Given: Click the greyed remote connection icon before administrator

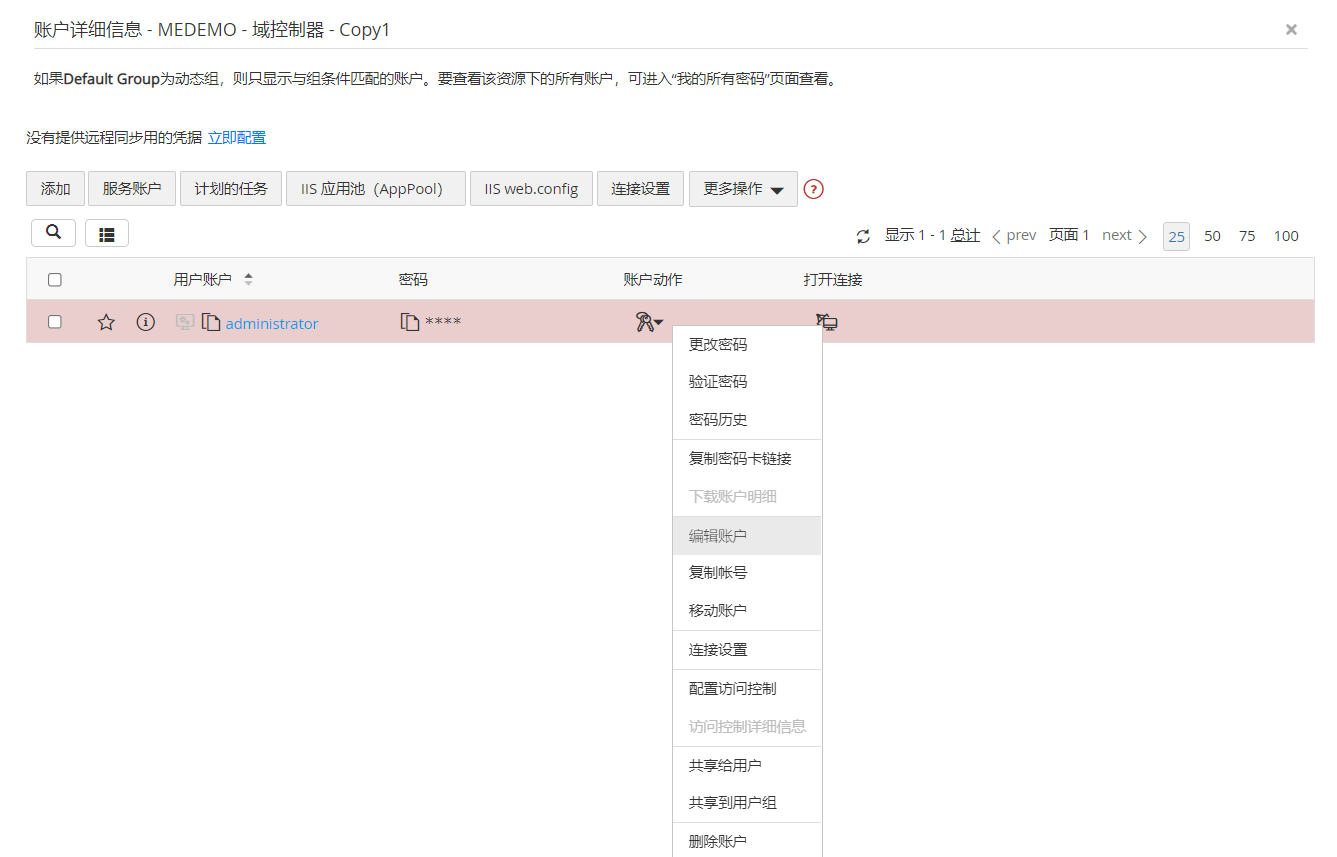Looking at the screenshot, I should pos(185,322).
